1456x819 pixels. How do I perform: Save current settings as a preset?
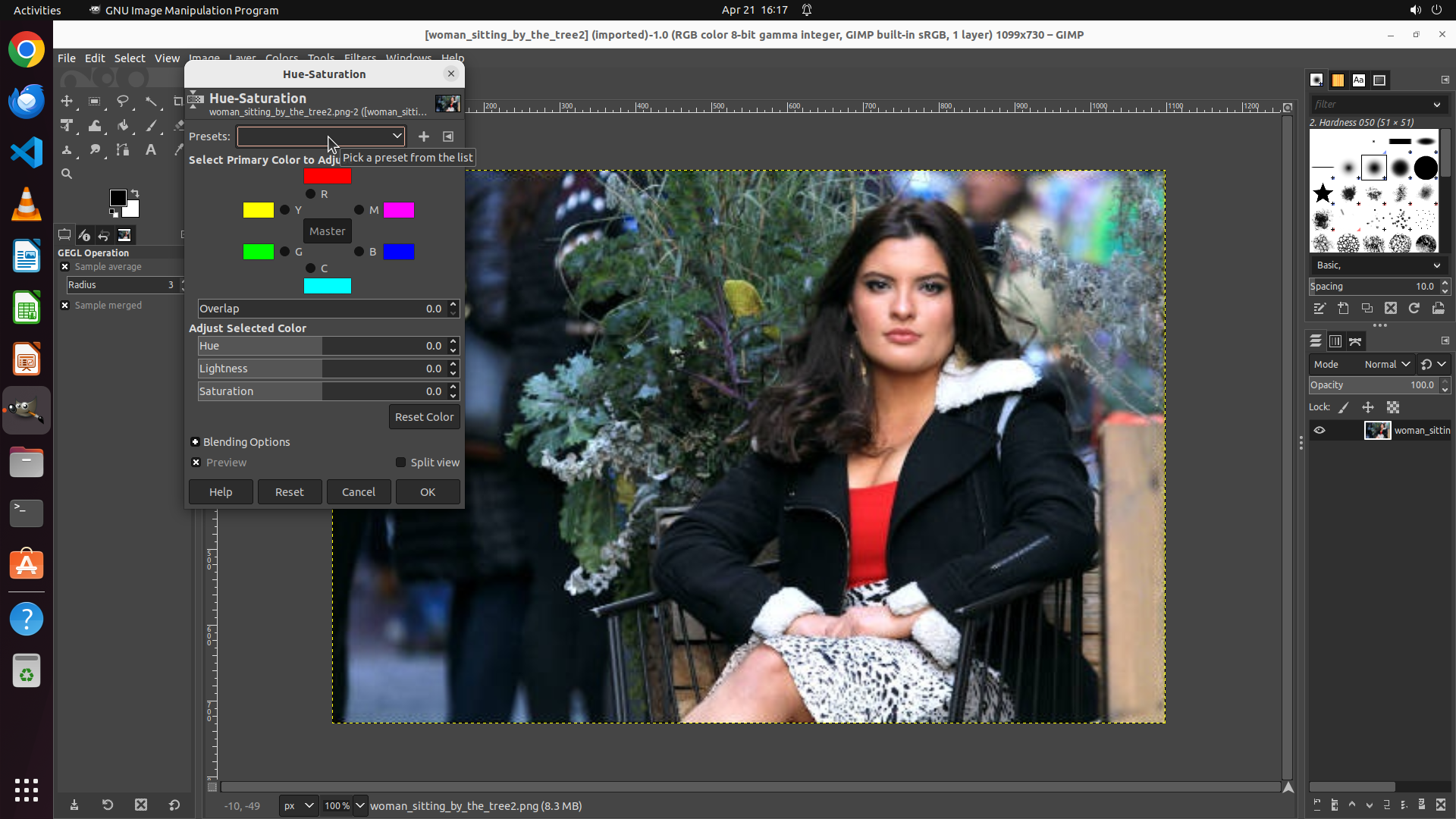click(424, 136)
